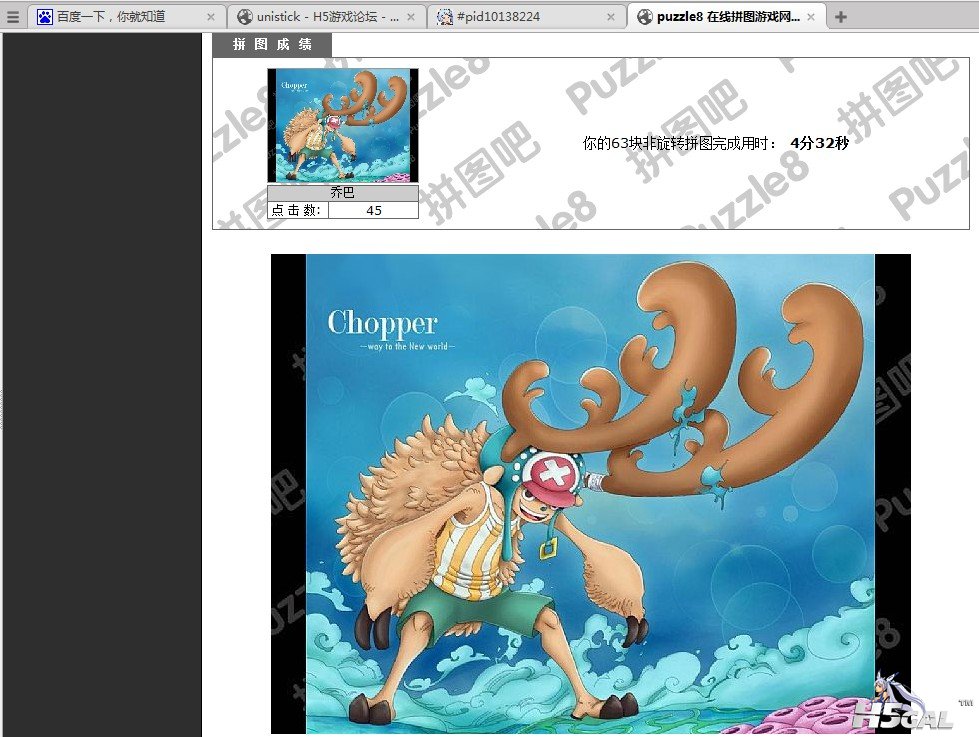Viewport: 979px width, 737px height.
Task: Click the Baidu paw favicon
Action: 45,17
